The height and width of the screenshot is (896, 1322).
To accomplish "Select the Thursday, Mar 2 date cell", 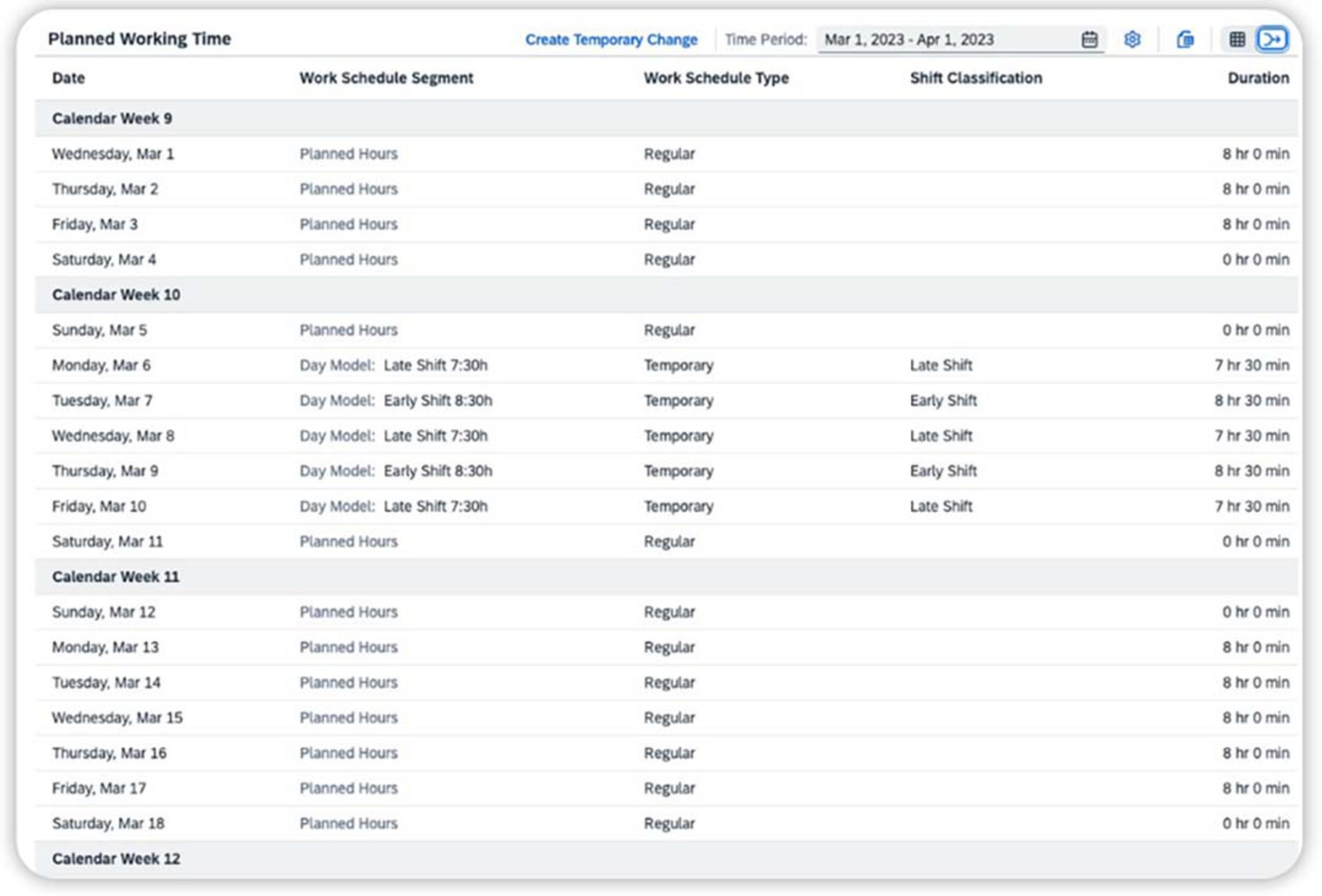I will 105,189.
